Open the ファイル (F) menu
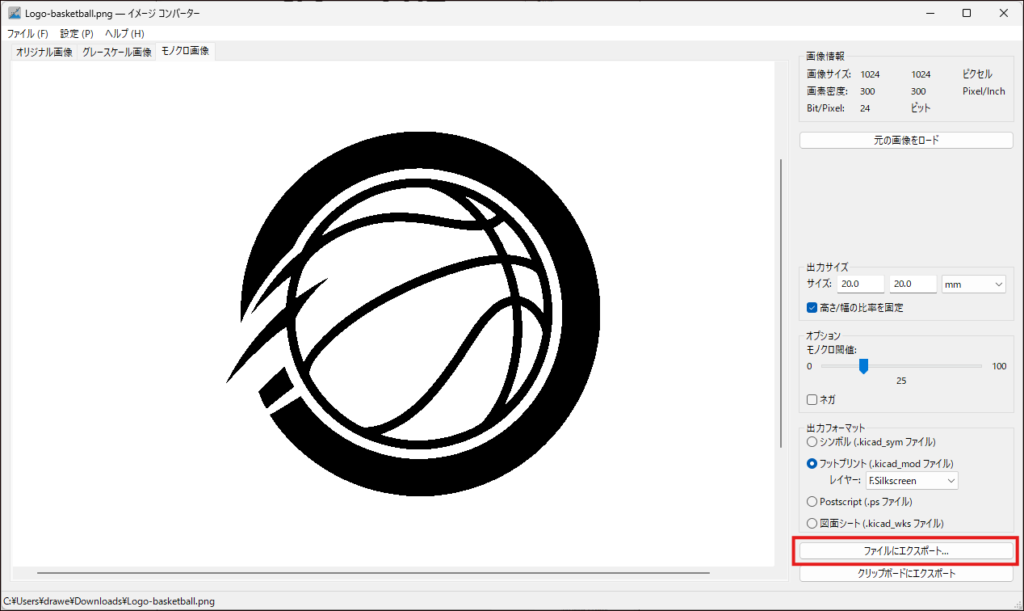This screenshot has height=611, width=1024. (x=27, y=33)
